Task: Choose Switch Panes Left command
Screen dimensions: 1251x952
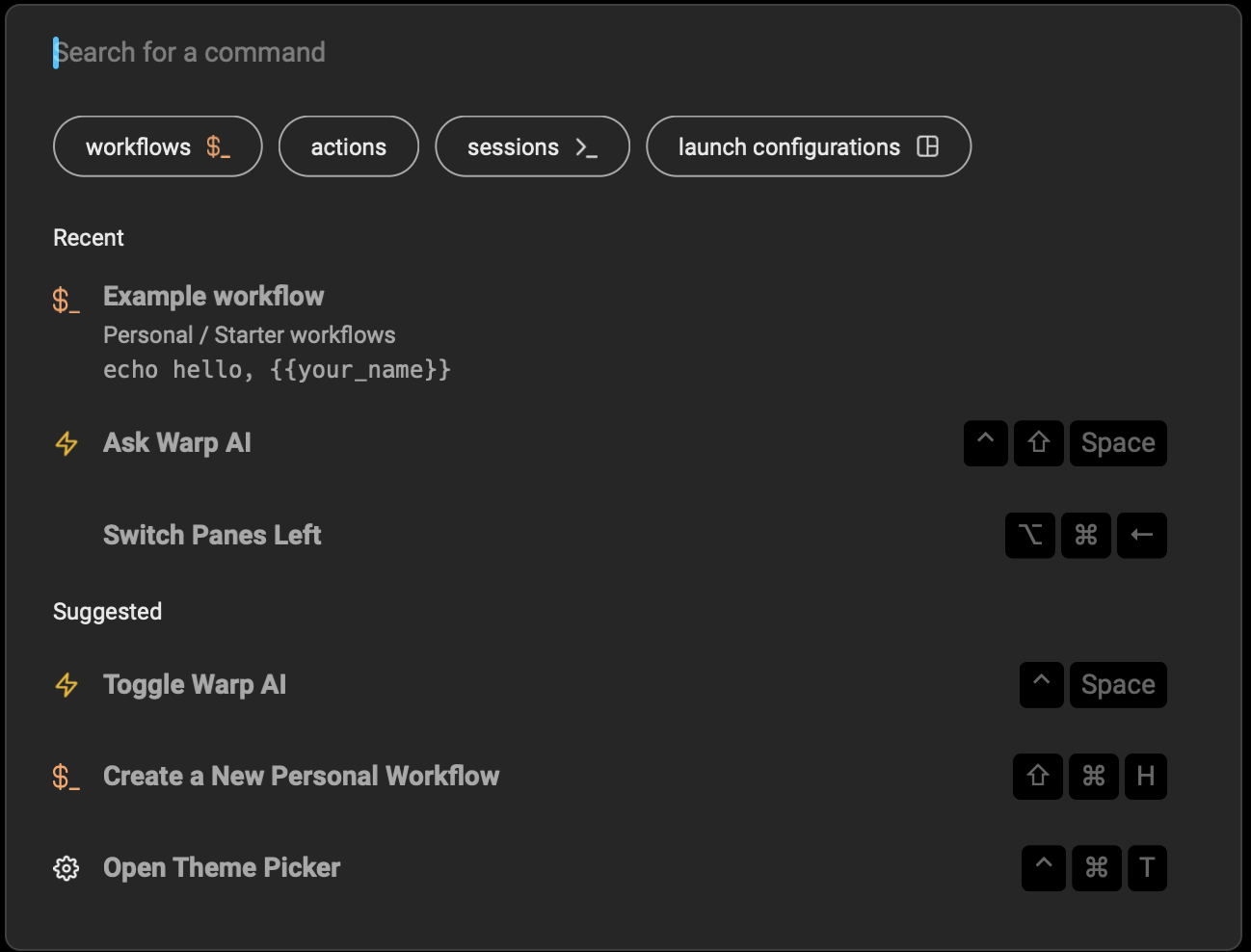Action: [212, 535]
